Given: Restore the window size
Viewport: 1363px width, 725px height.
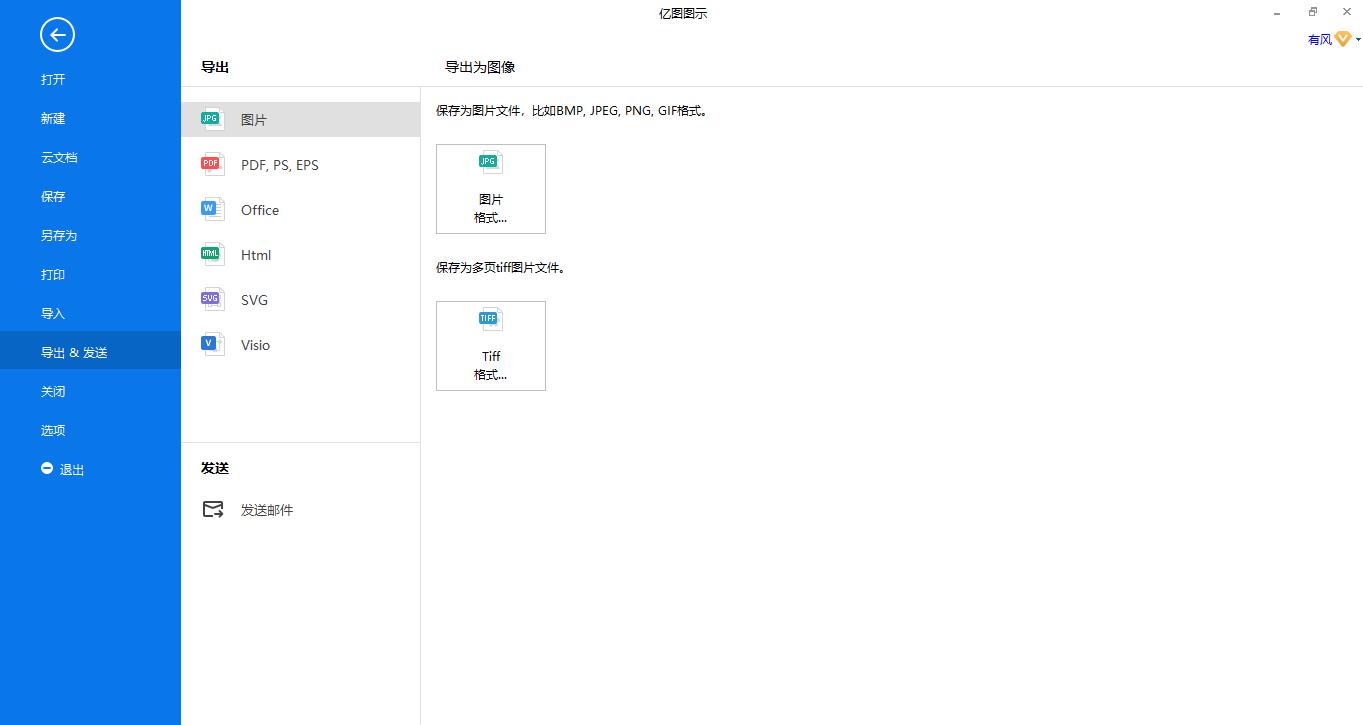Looking at the screenshot, I should [x=1313, y=12].
